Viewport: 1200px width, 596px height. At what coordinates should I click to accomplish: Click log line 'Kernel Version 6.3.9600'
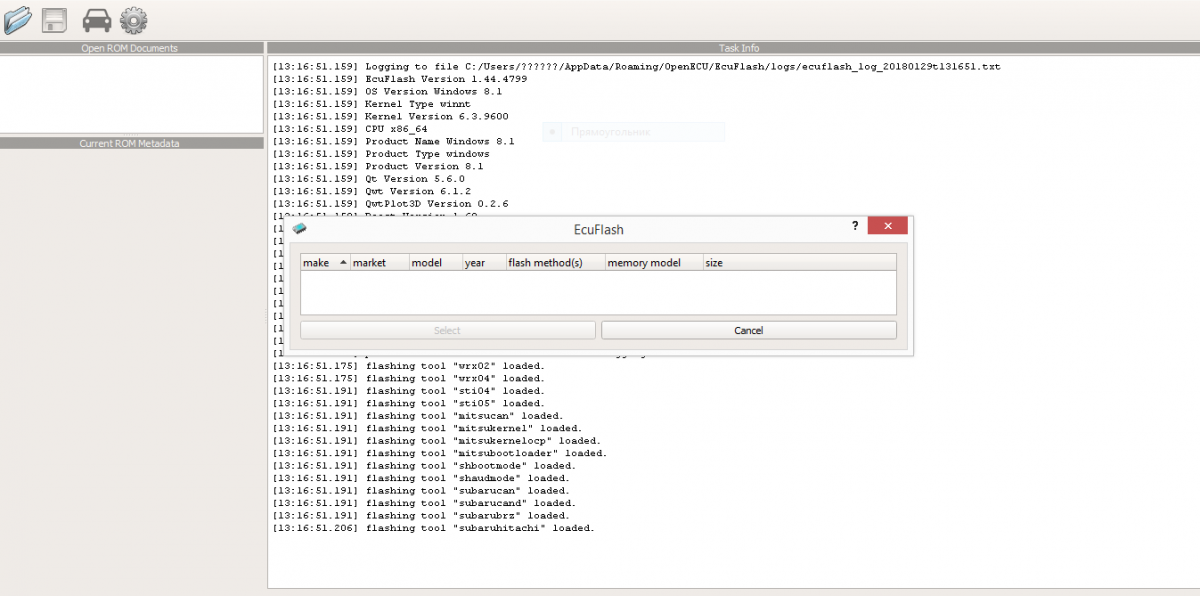tap(390, 116)
